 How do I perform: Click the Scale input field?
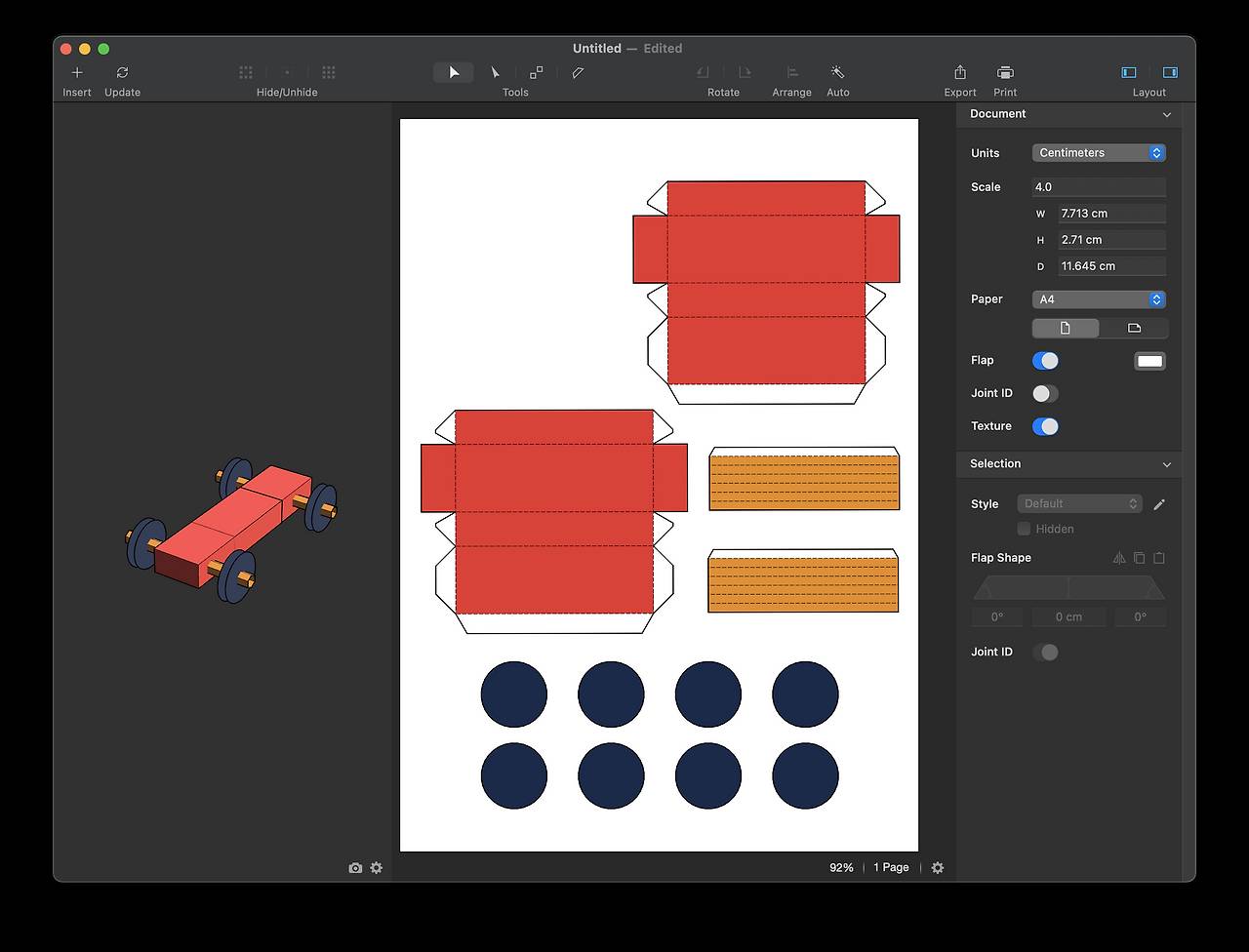click(1099, 187)
